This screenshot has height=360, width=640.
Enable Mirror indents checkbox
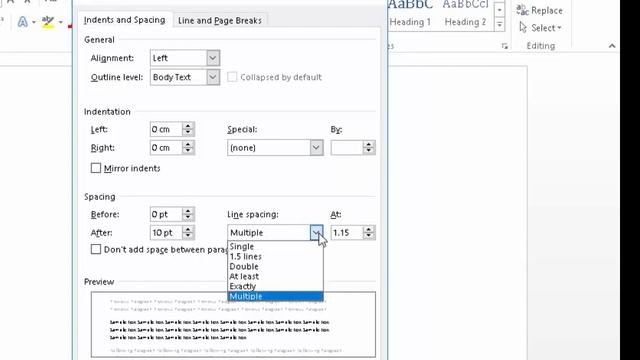tap(96, 168)
